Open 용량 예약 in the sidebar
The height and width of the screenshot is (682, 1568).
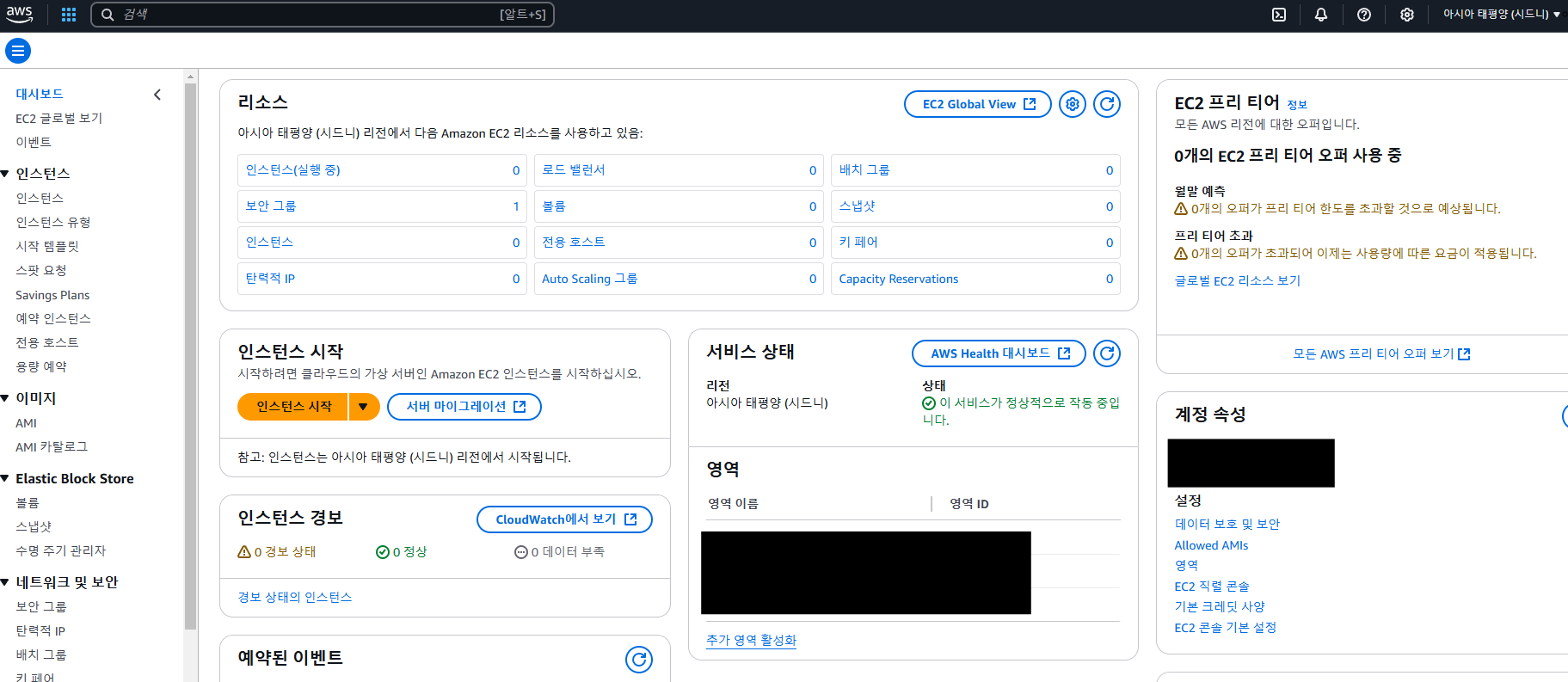point(41,366)
